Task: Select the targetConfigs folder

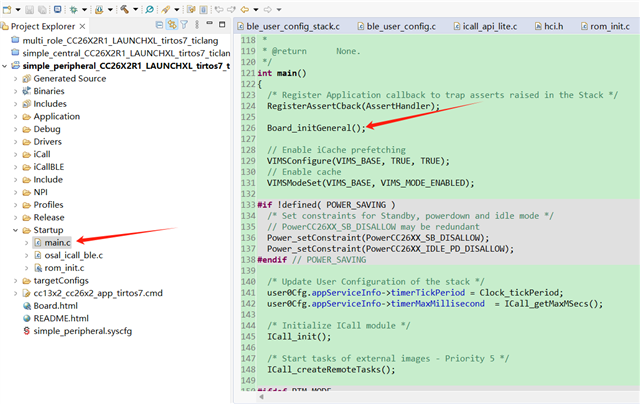Action: [x=61, y=281]
